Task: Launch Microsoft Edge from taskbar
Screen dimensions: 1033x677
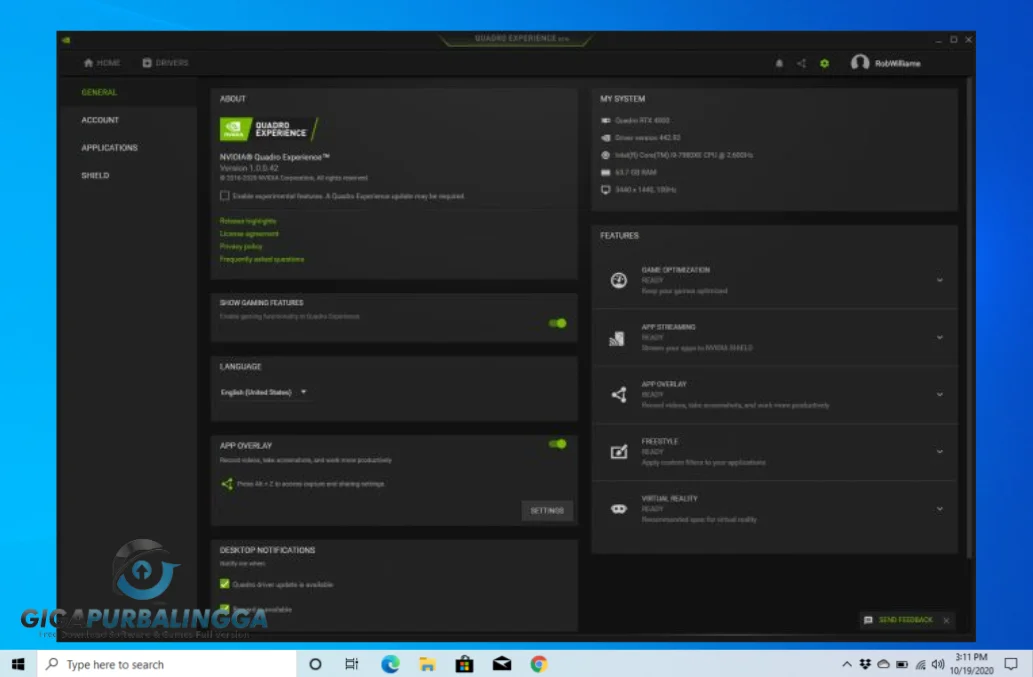Action: point(390,664)
